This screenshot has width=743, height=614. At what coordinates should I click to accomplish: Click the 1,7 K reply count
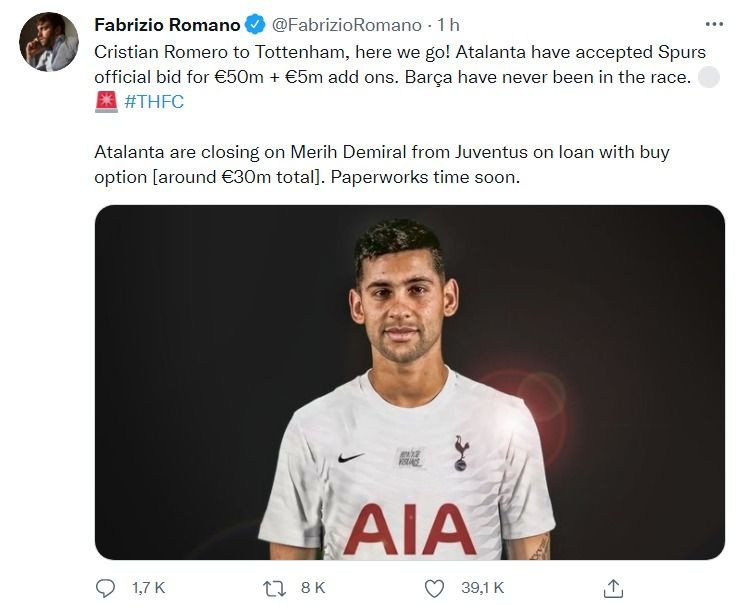[x=147, y=588]
